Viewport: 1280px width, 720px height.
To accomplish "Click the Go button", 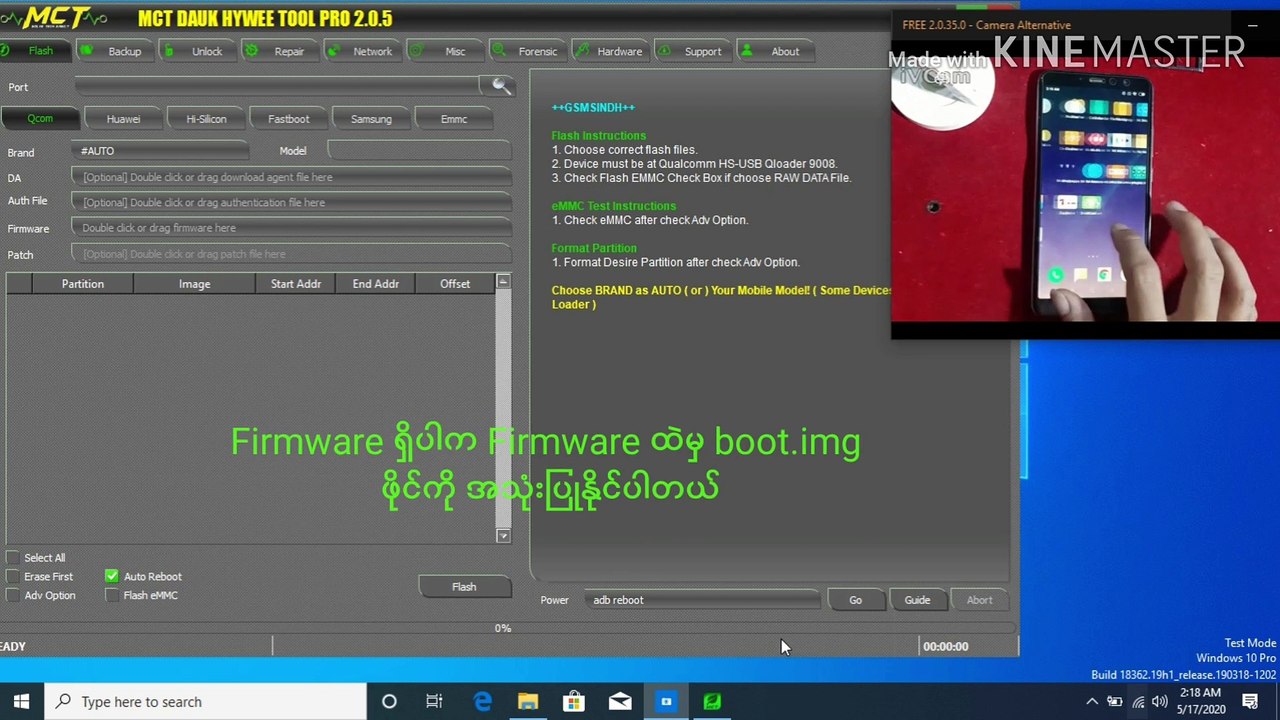I will click(855, 600).
